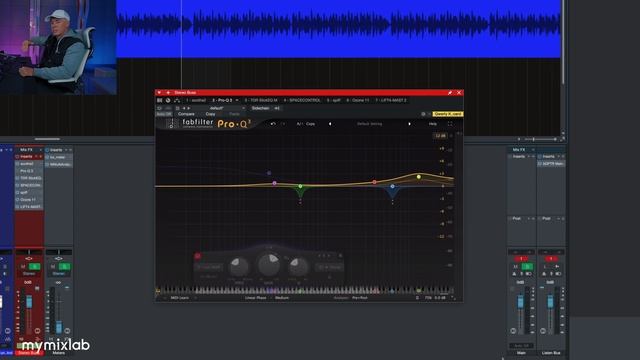Click the MIDI Learn button
This screenshot has width=640, height=360.
180,298
